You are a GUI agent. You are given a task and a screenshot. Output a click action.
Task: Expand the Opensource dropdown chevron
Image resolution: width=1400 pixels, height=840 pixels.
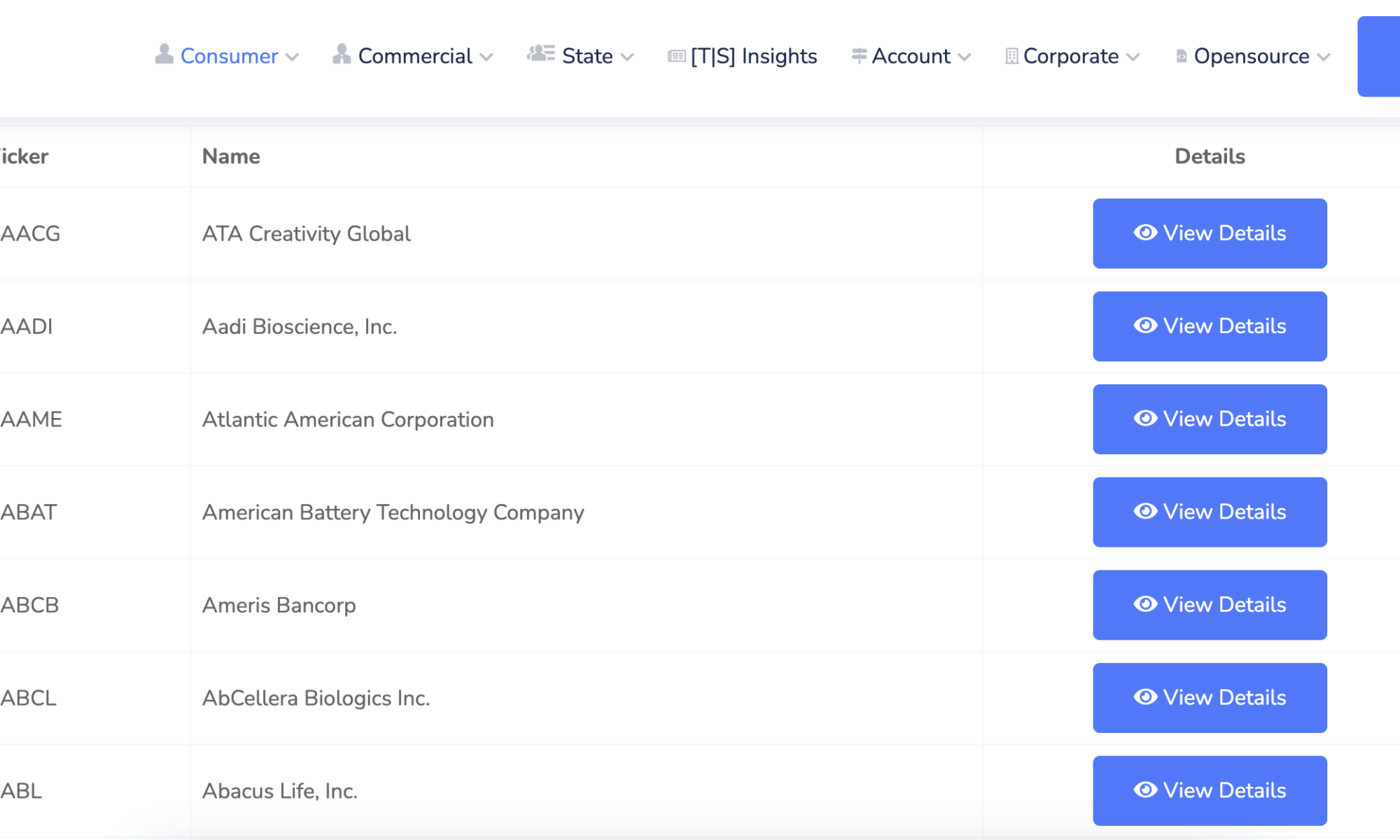[1324, 57]
